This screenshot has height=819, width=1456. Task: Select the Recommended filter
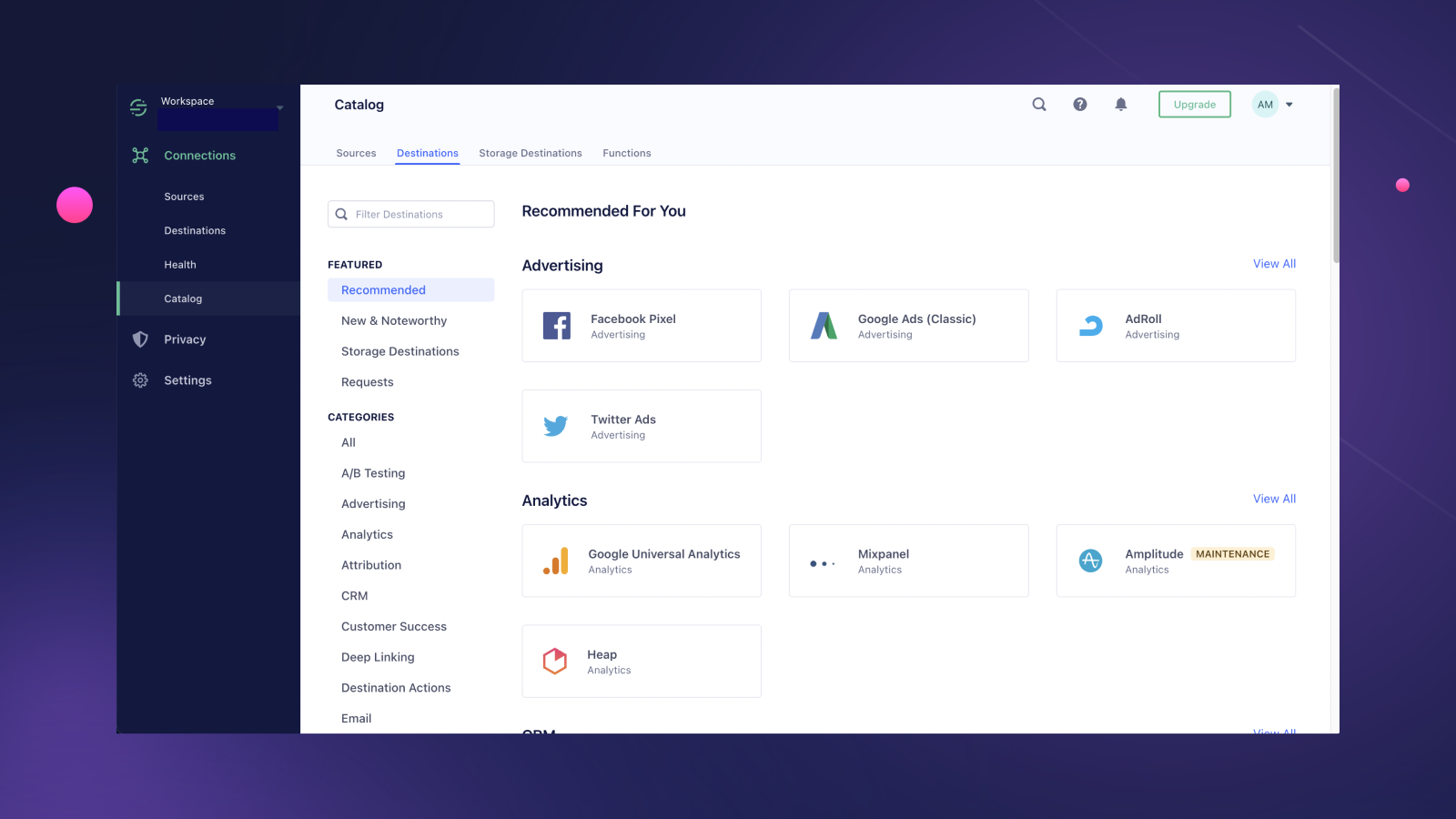point(410,290)
